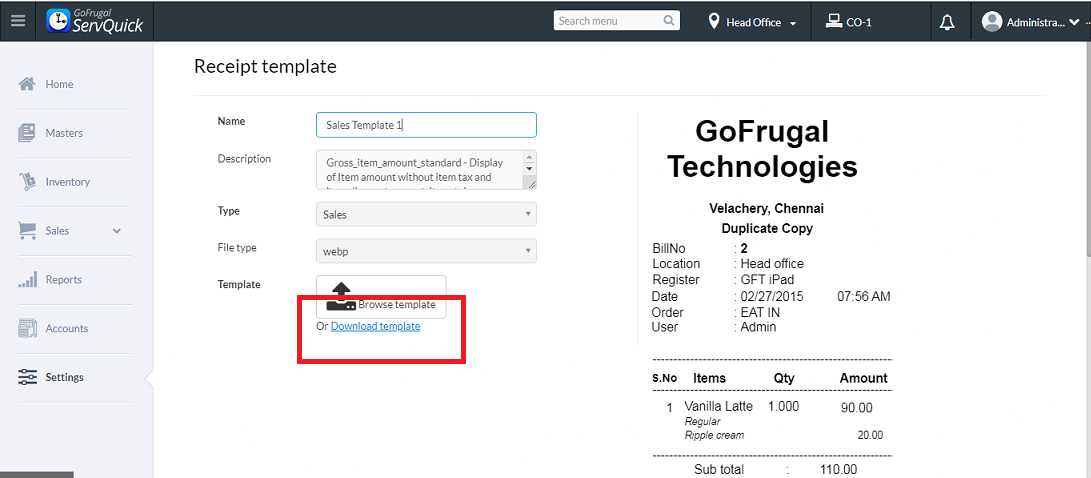The image size is (1091, 478).
Task: Click the Accounts sidebar icon
Action: 28,328
